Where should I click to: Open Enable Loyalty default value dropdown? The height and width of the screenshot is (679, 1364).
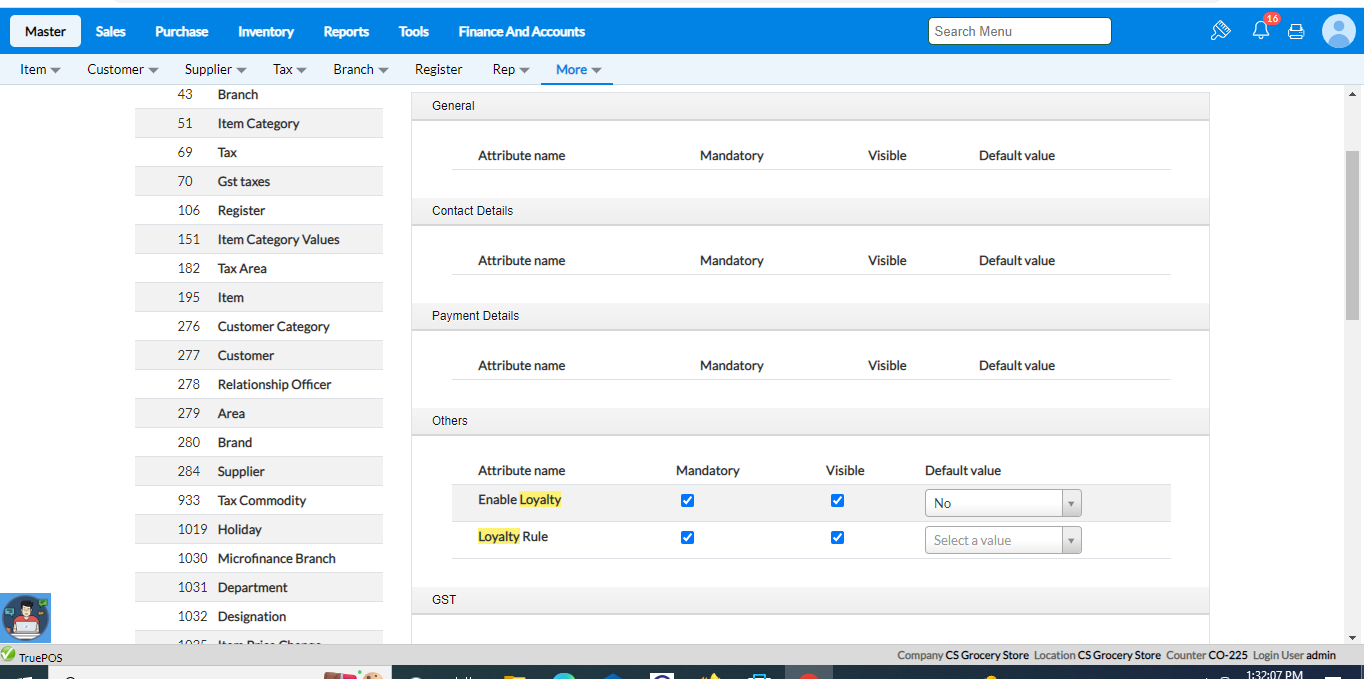click(x=1003, y=503)
